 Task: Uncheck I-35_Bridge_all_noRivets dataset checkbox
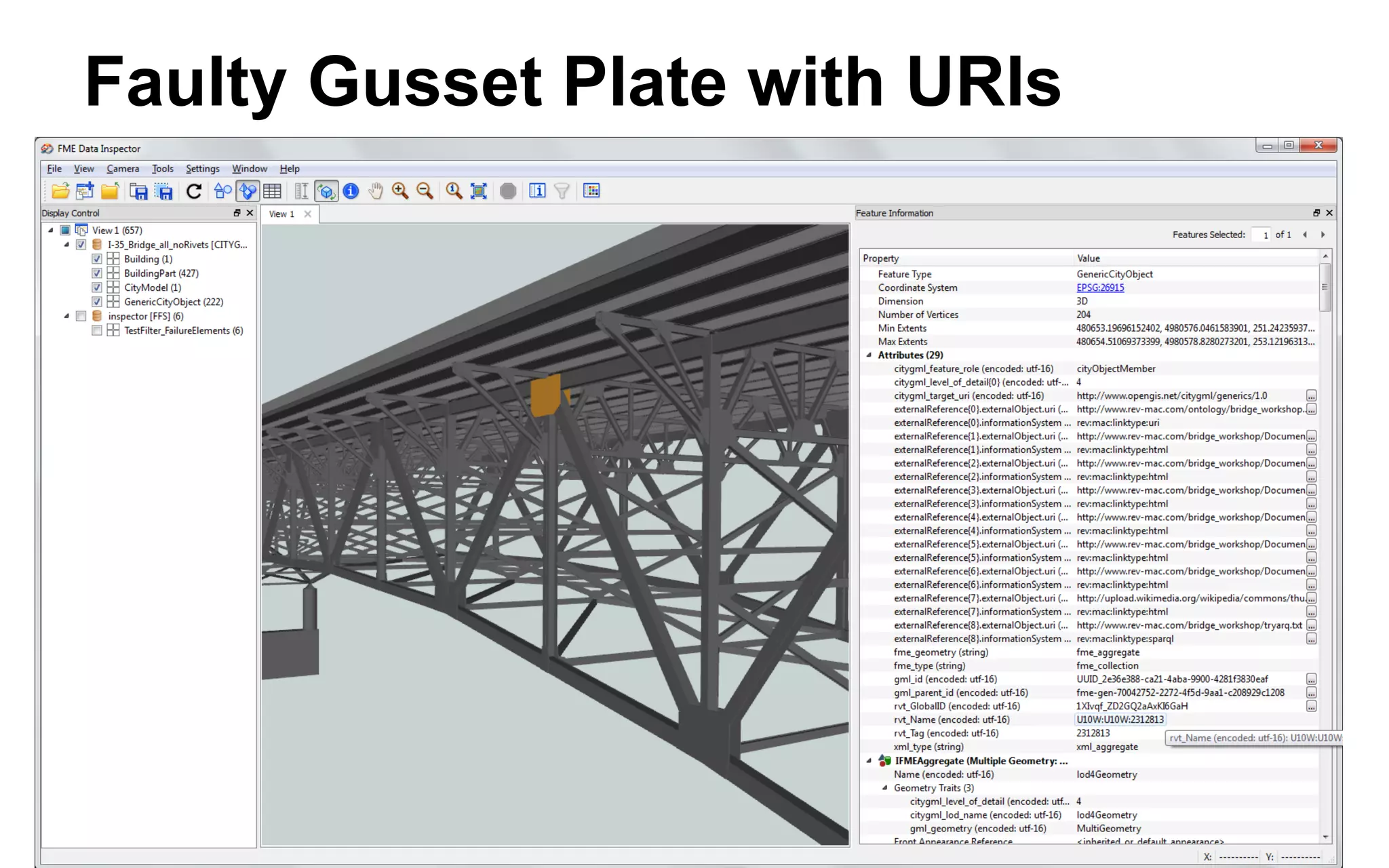(81, 245)
